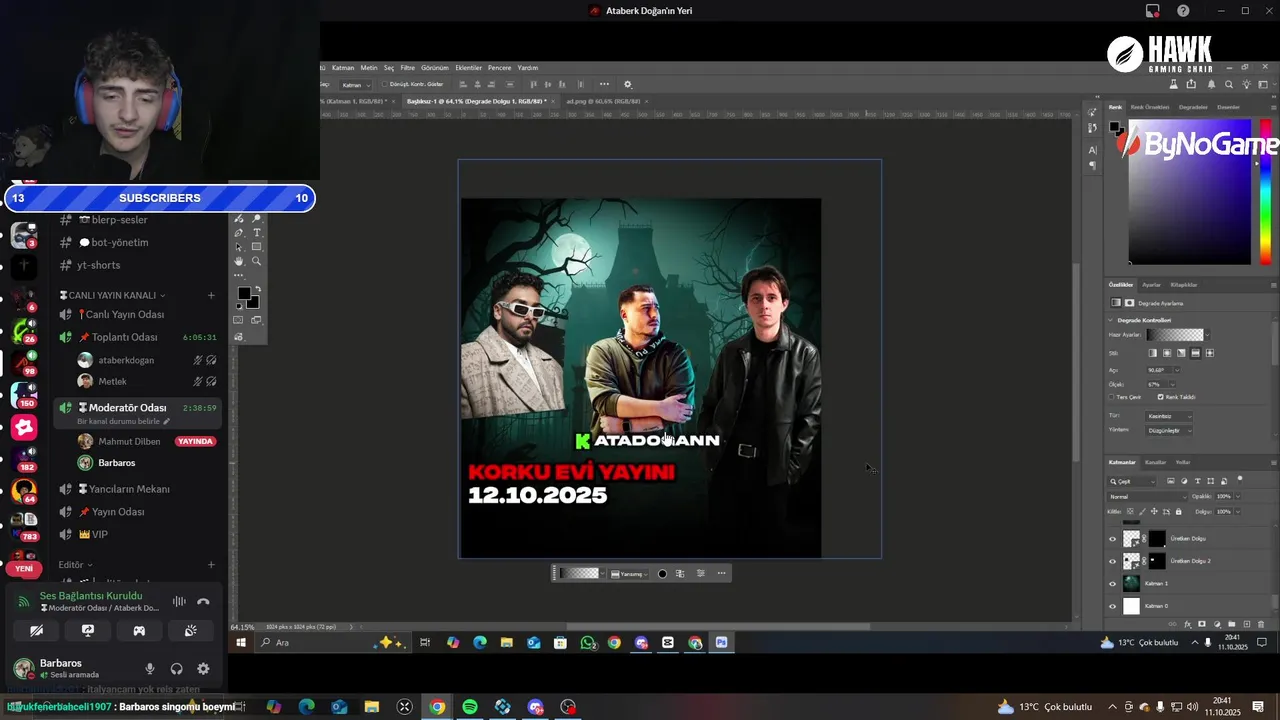The width and height of the screenshot is (1280, 720).
Task: Switch to the Kanallar panel tab
Action: (1155, 462)
